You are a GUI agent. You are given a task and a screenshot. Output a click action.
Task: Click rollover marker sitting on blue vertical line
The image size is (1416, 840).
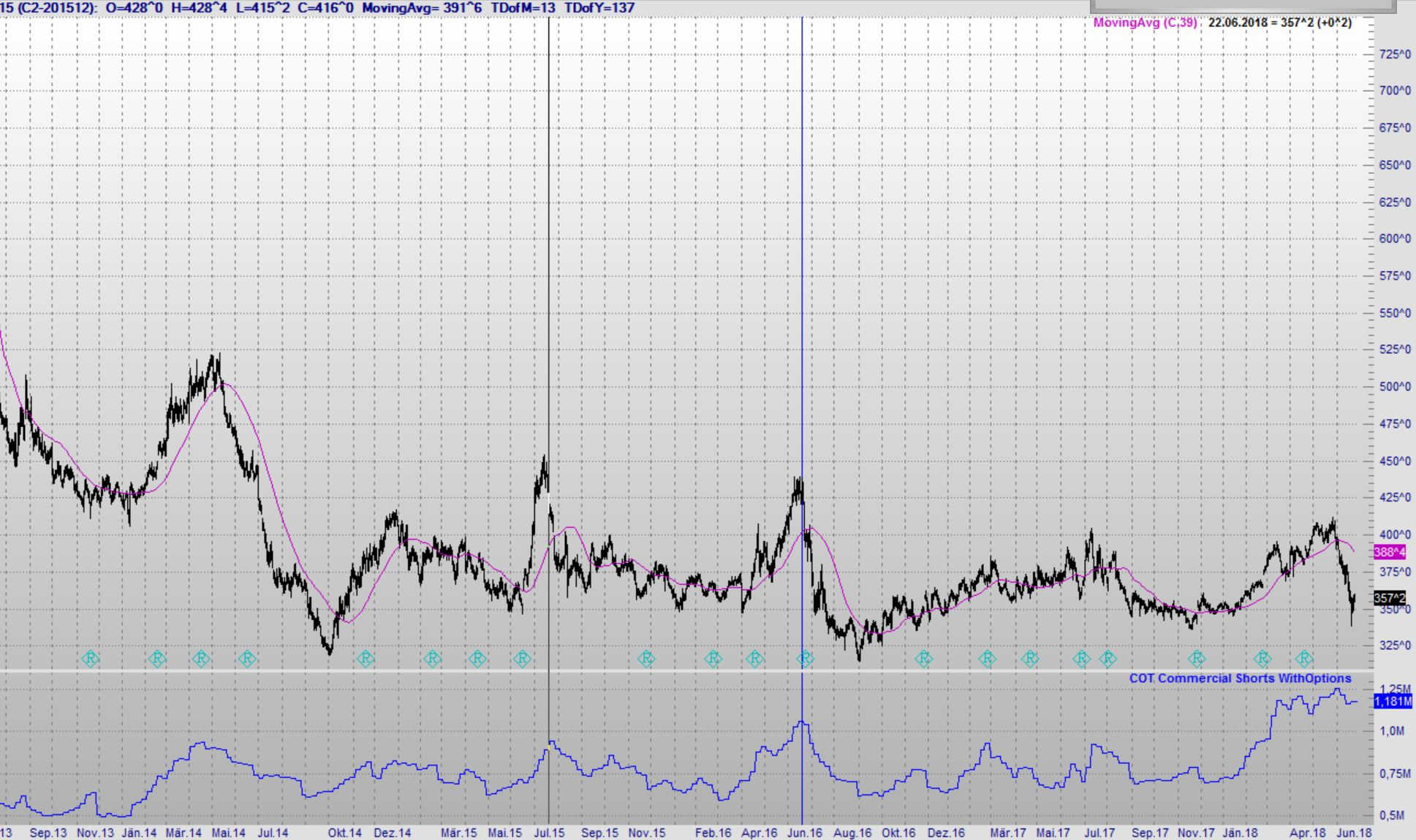click(x=805, y=659)
